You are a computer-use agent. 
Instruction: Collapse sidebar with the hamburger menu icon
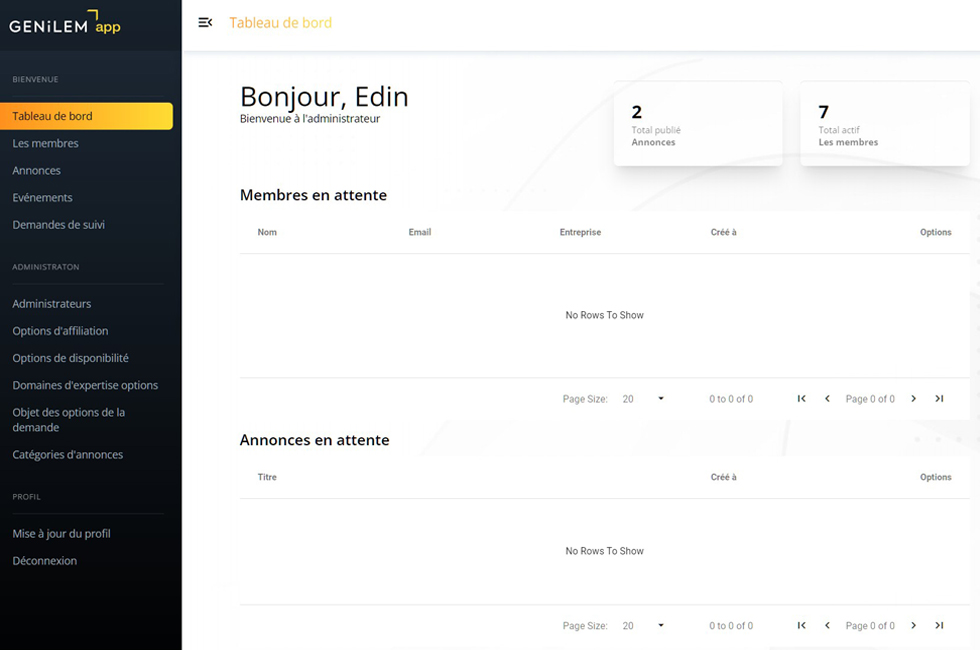coord(205,22)
